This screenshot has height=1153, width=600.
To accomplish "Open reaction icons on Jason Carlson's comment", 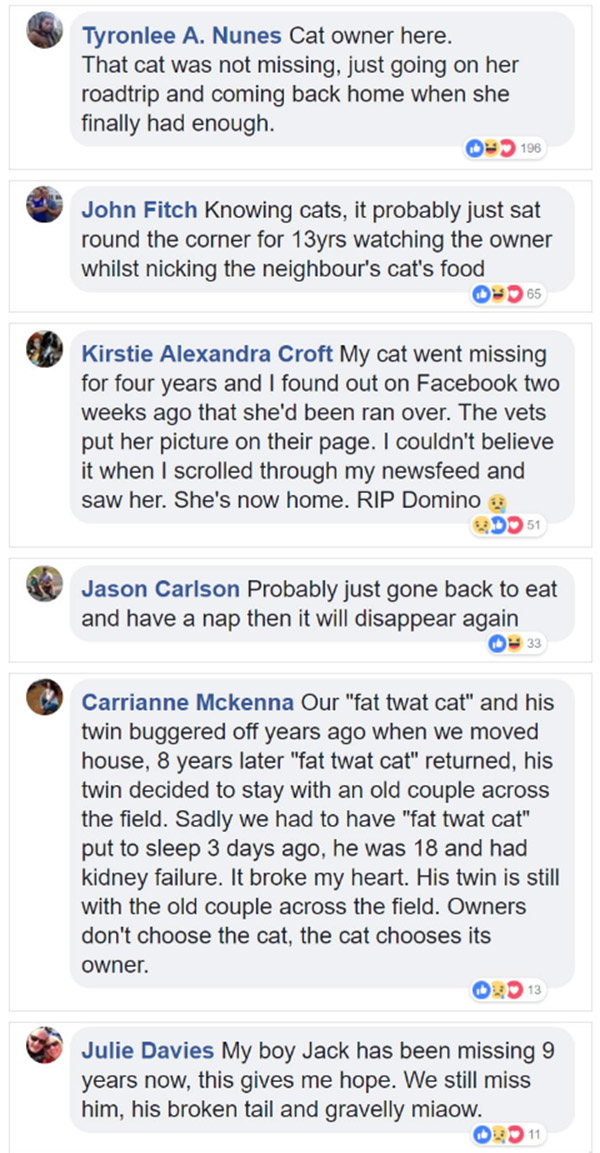I will tap(505, 644).
